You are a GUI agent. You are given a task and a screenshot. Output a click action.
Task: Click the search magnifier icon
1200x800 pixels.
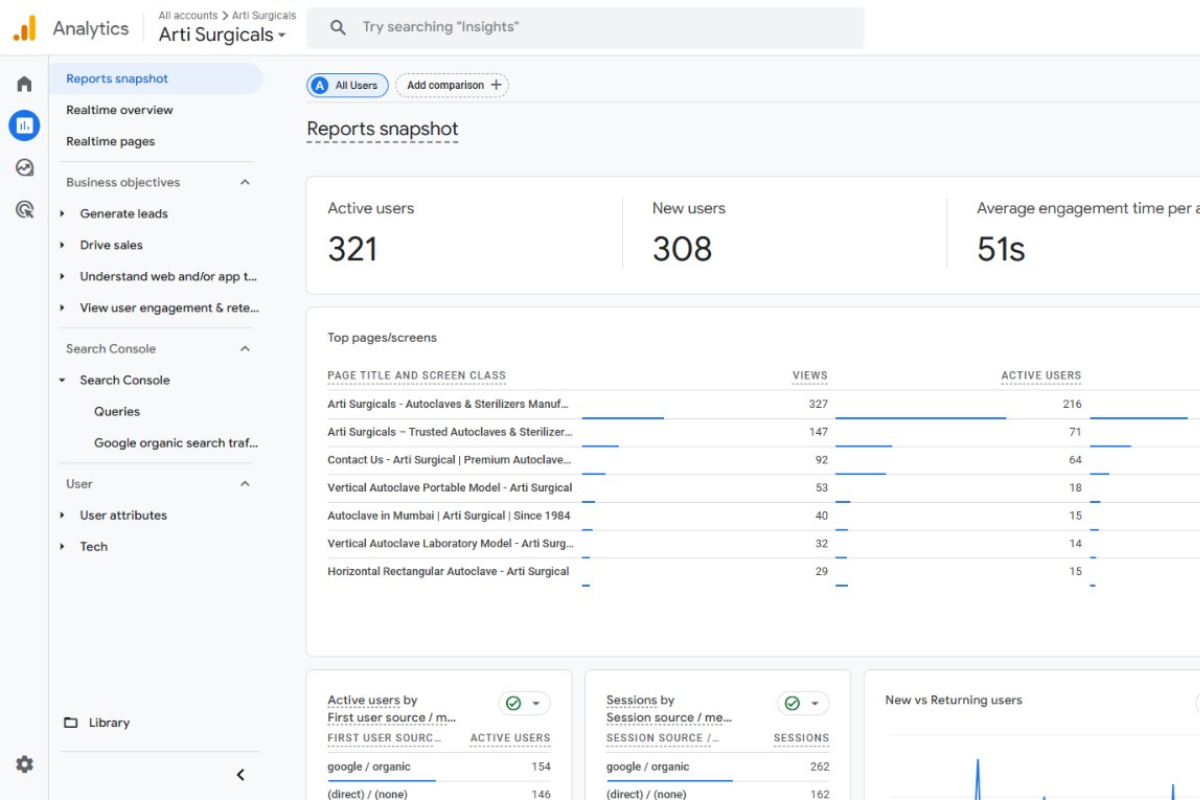click(339, 28)
